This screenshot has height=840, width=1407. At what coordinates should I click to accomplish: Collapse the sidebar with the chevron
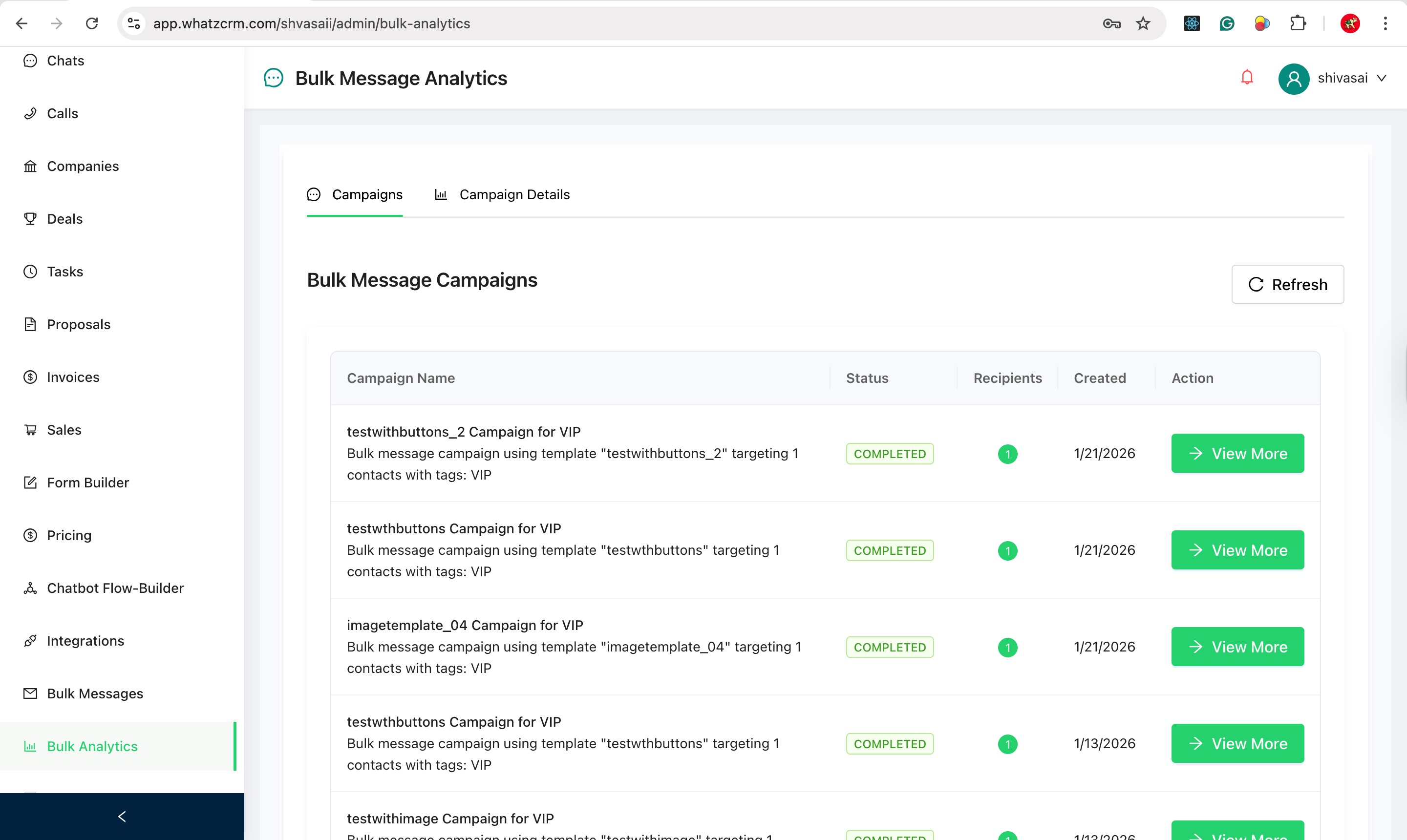[x=121, y=816]
